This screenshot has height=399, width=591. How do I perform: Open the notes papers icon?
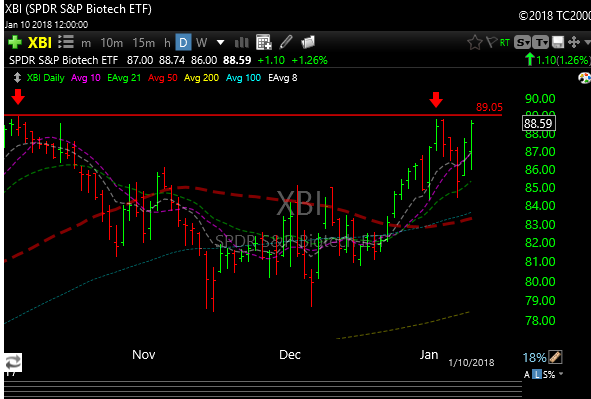[308, 42]
